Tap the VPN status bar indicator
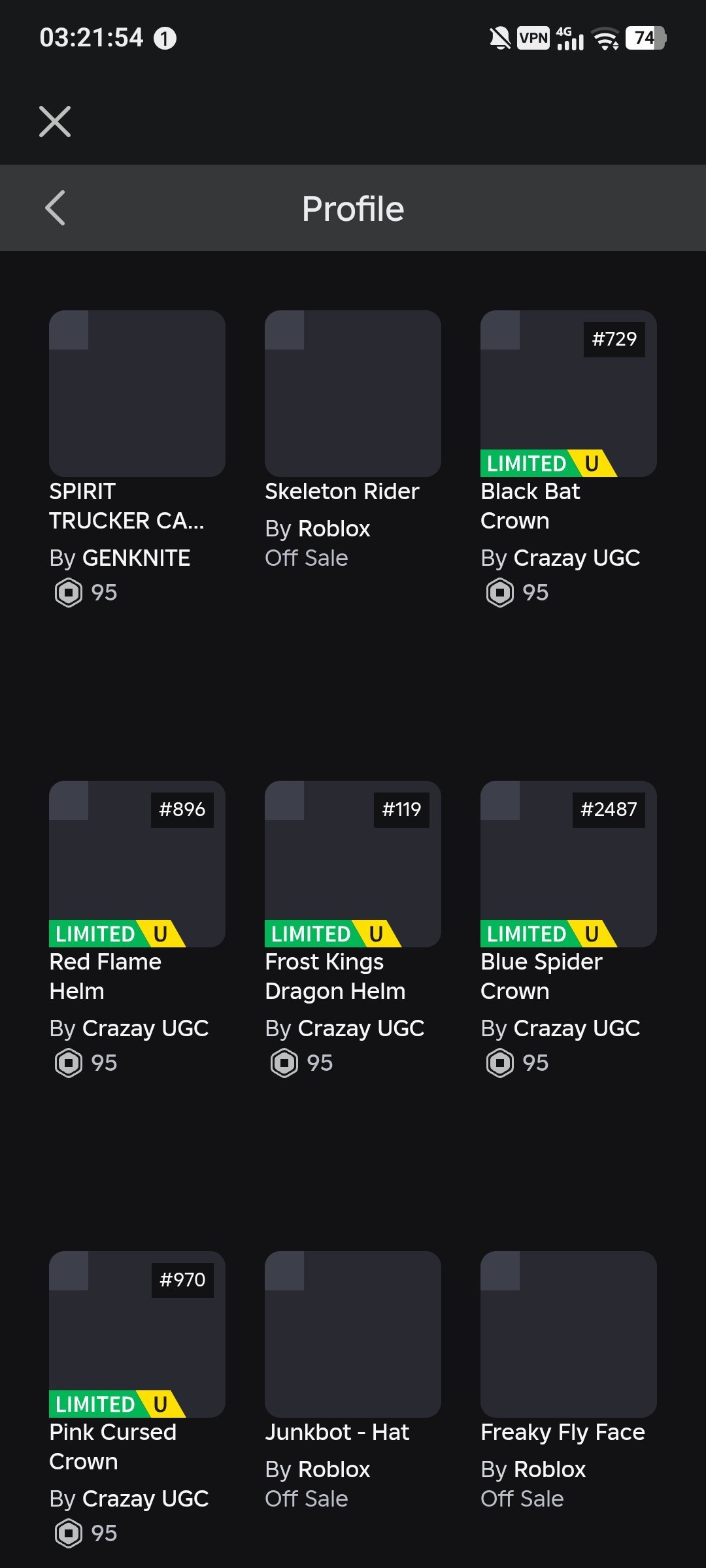The height and width of the screenshot is (1568, 706). click(533, 38)
